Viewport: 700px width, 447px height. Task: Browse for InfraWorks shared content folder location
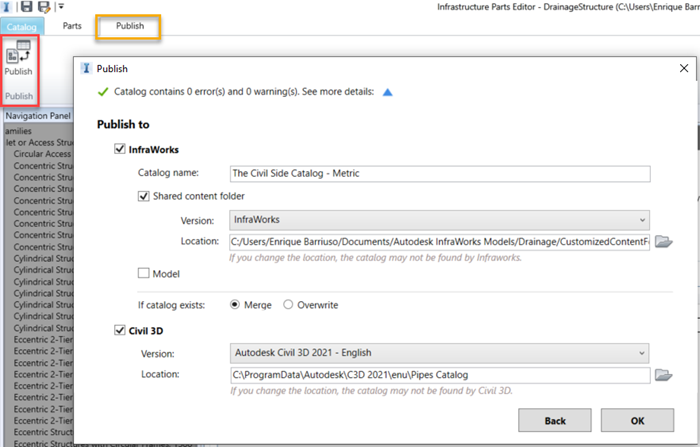663,242
